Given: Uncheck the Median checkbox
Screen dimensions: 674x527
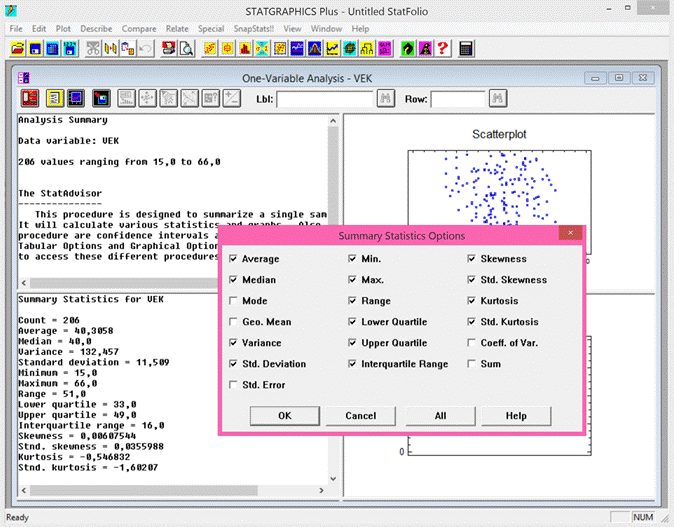Looking at the screenshot, I should pos(233,280).
